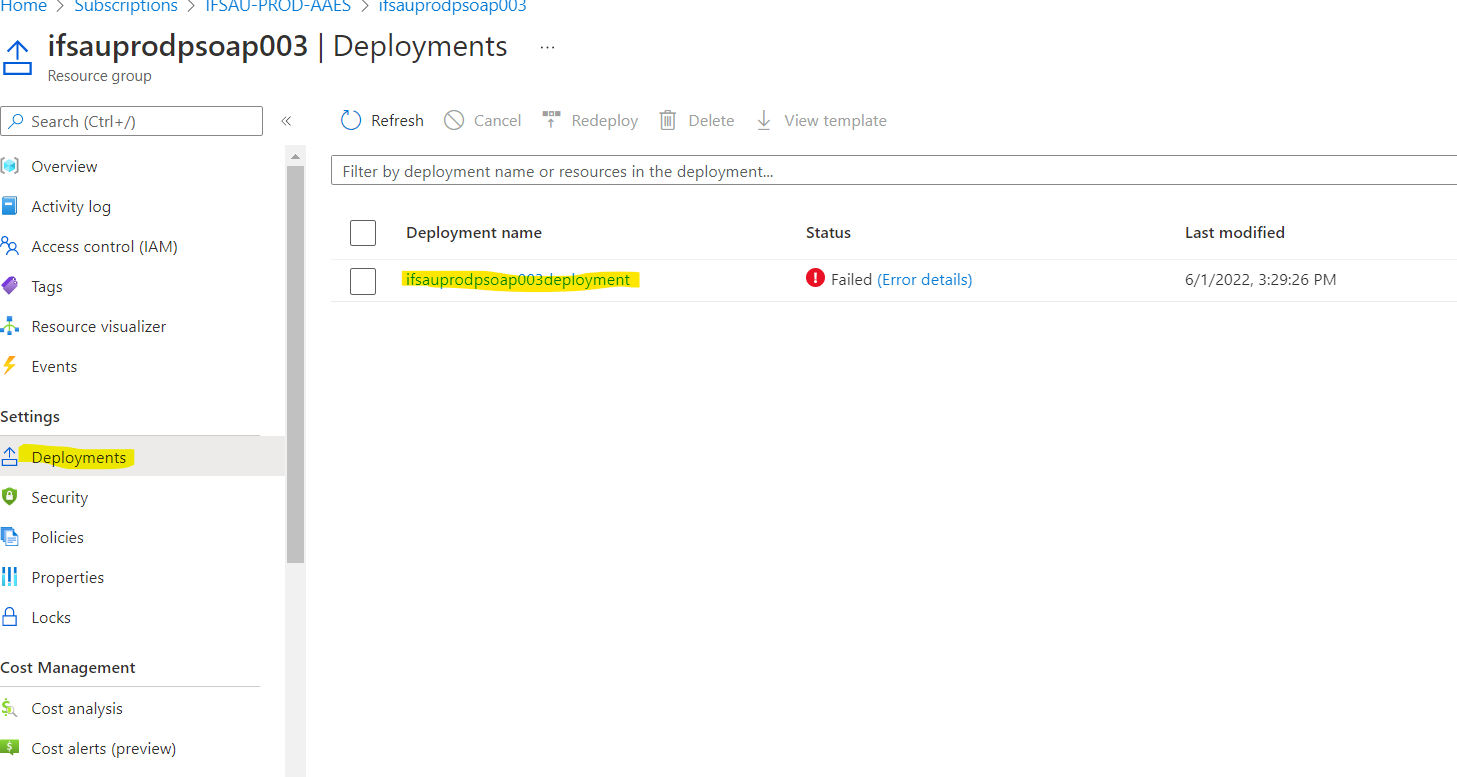Click the Tags purple tag icon
The width and height of the screenshot is (1457, 777).
click(10, 286)
